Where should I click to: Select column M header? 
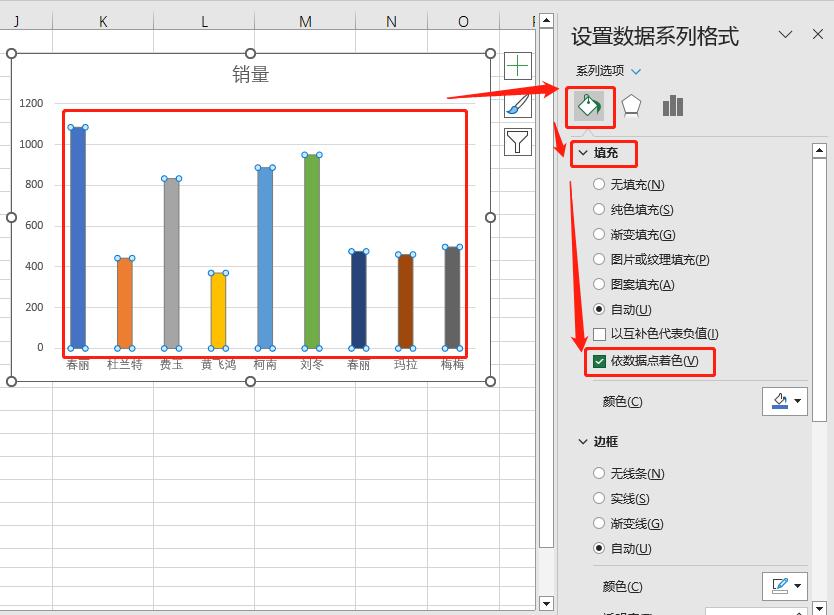tap(305, 21)
